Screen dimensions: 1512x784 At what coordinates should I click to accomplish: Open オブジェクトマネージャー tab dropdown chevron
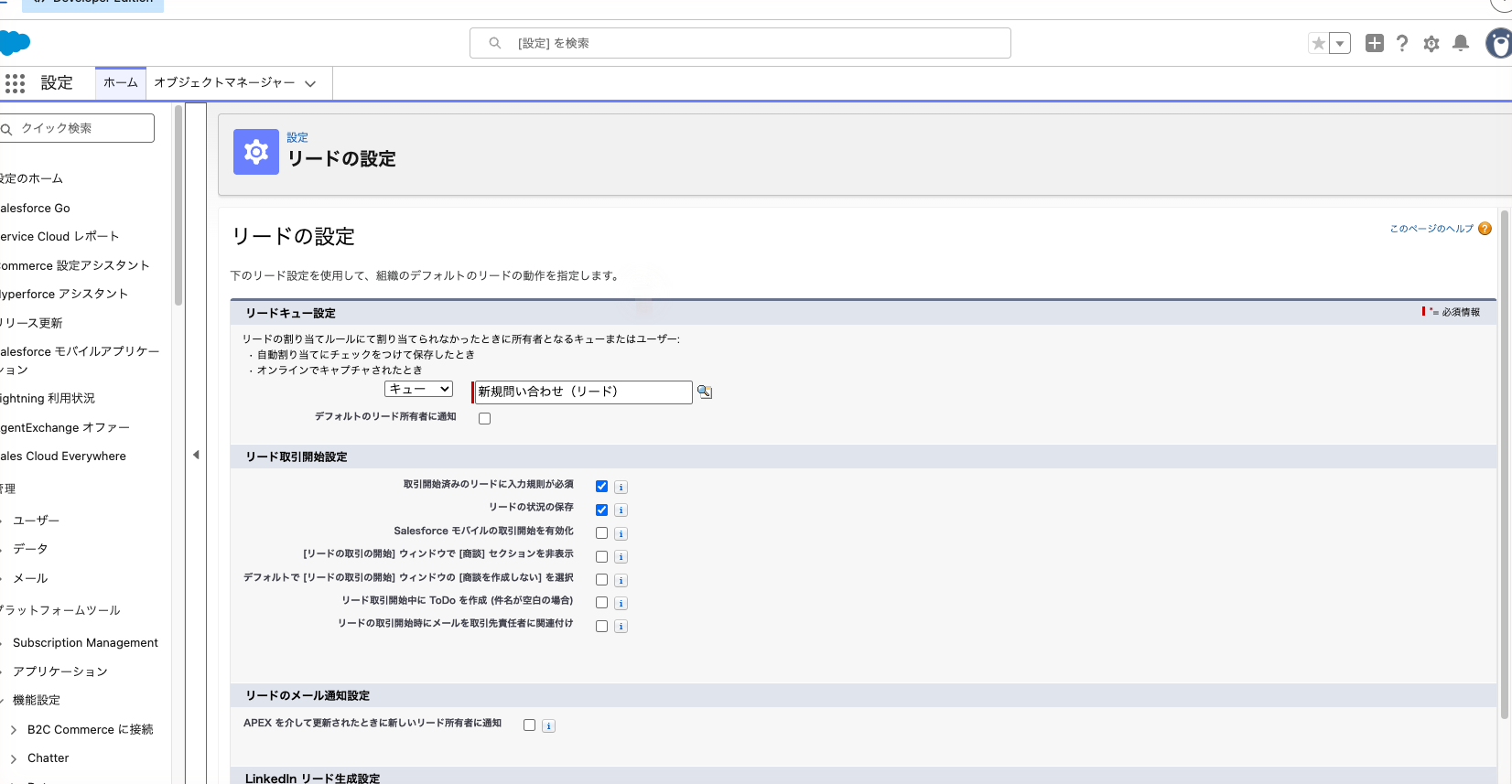click(310, 83)
